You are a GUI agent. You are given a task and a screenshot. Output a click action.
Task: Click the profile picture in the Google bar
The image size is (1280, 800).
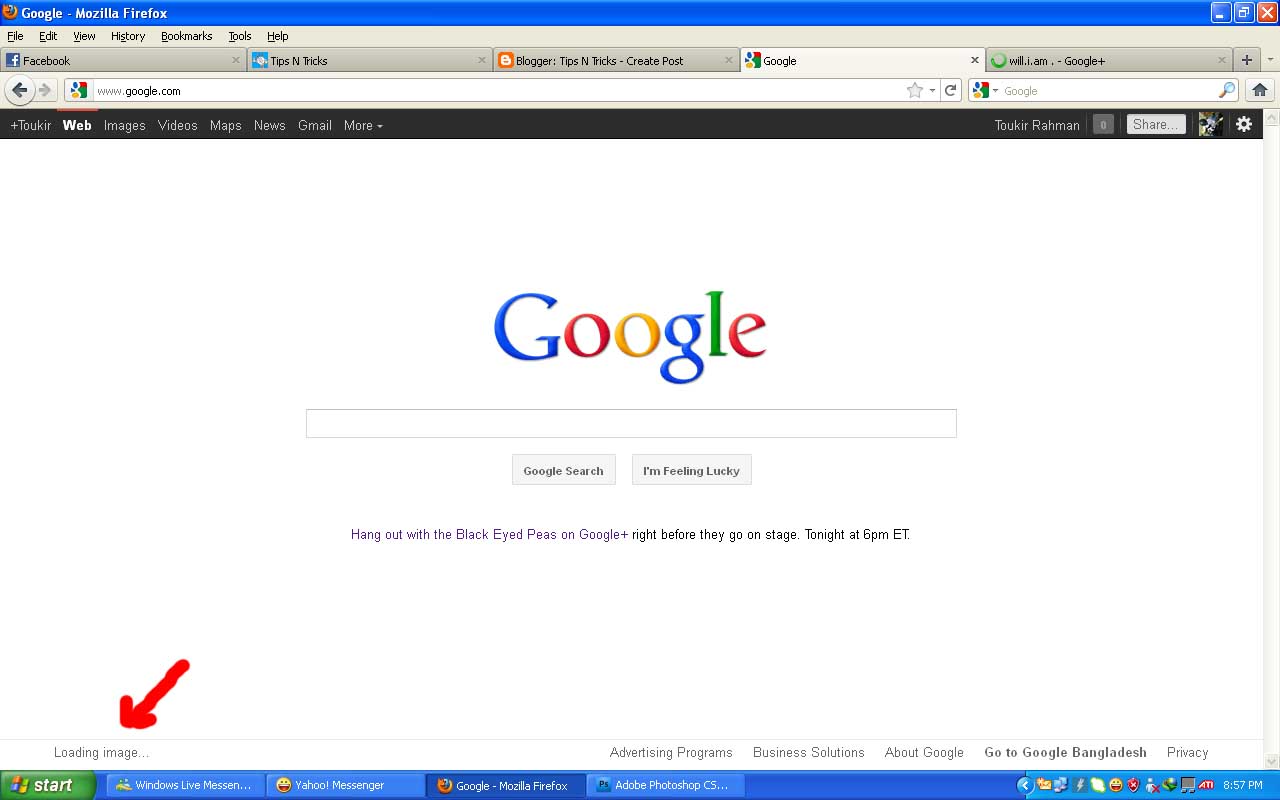click(1210, 125)
